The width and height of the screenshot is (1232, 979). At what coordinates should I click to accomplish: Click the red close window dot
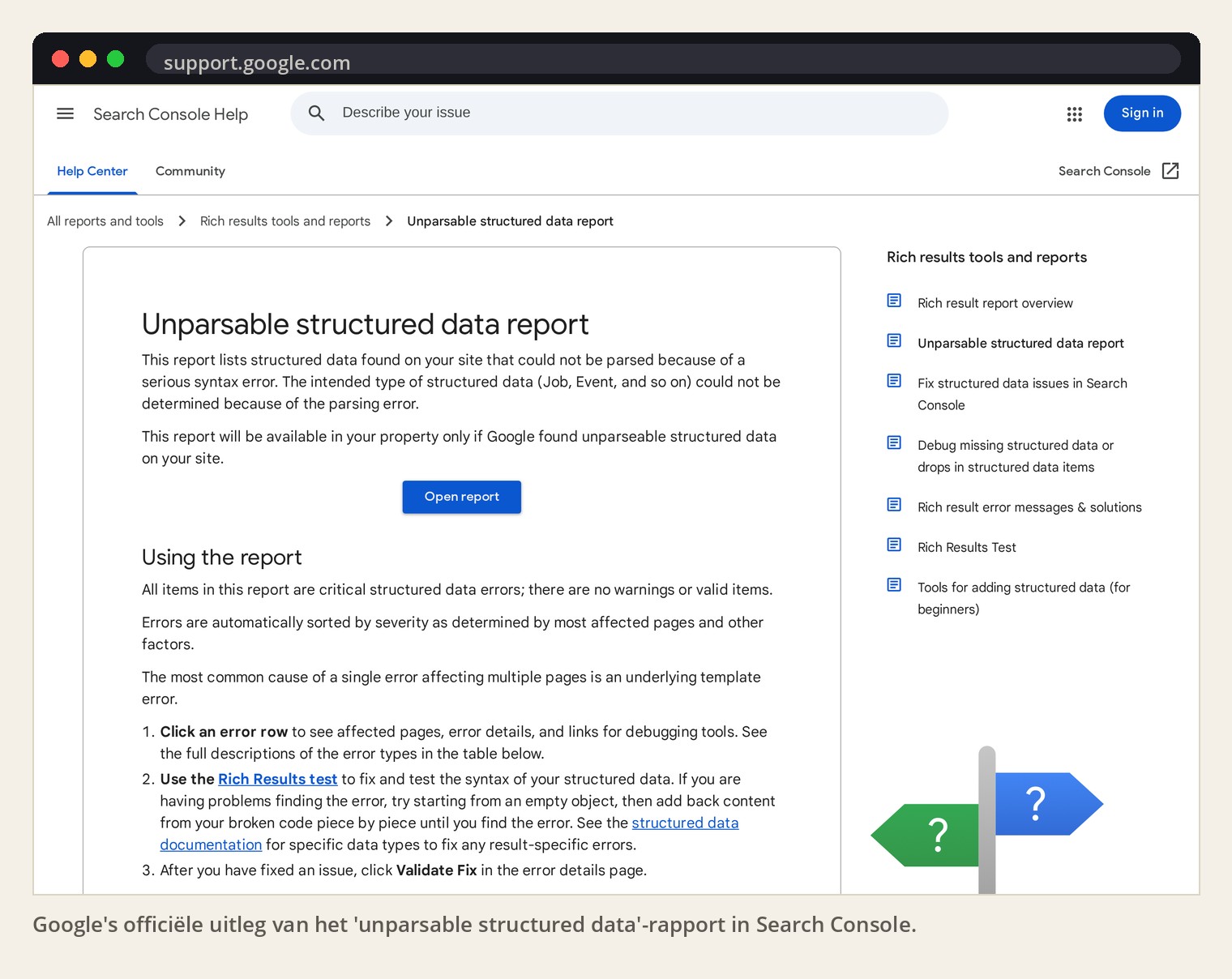click(x=60, y=58)
